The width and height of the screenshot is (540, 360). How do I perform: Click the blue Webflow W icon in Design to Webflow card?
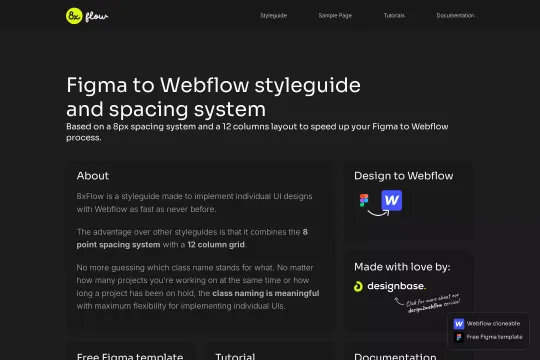pos(392,200)
